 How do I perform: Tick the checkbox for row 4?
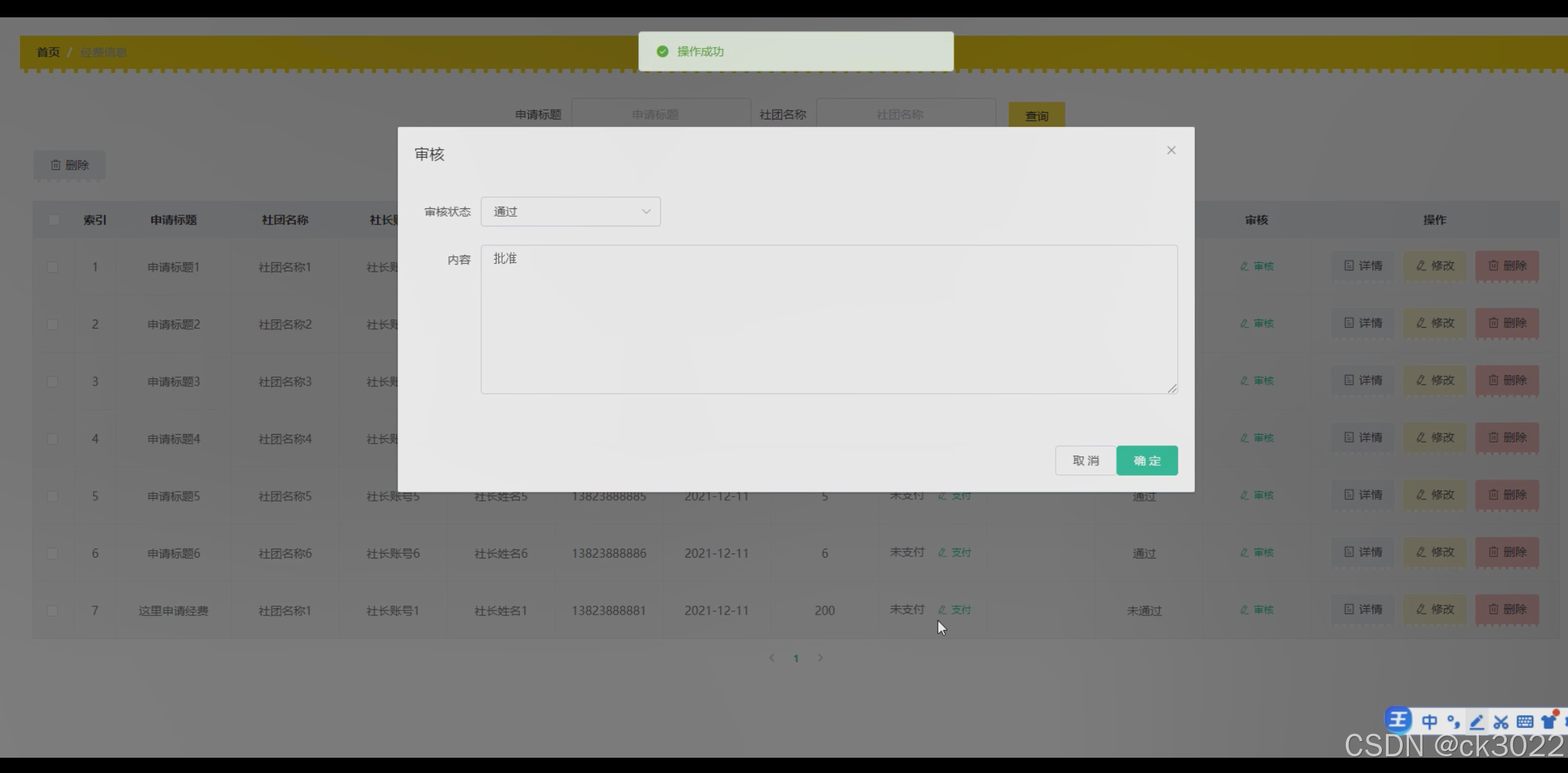point(53,439)
